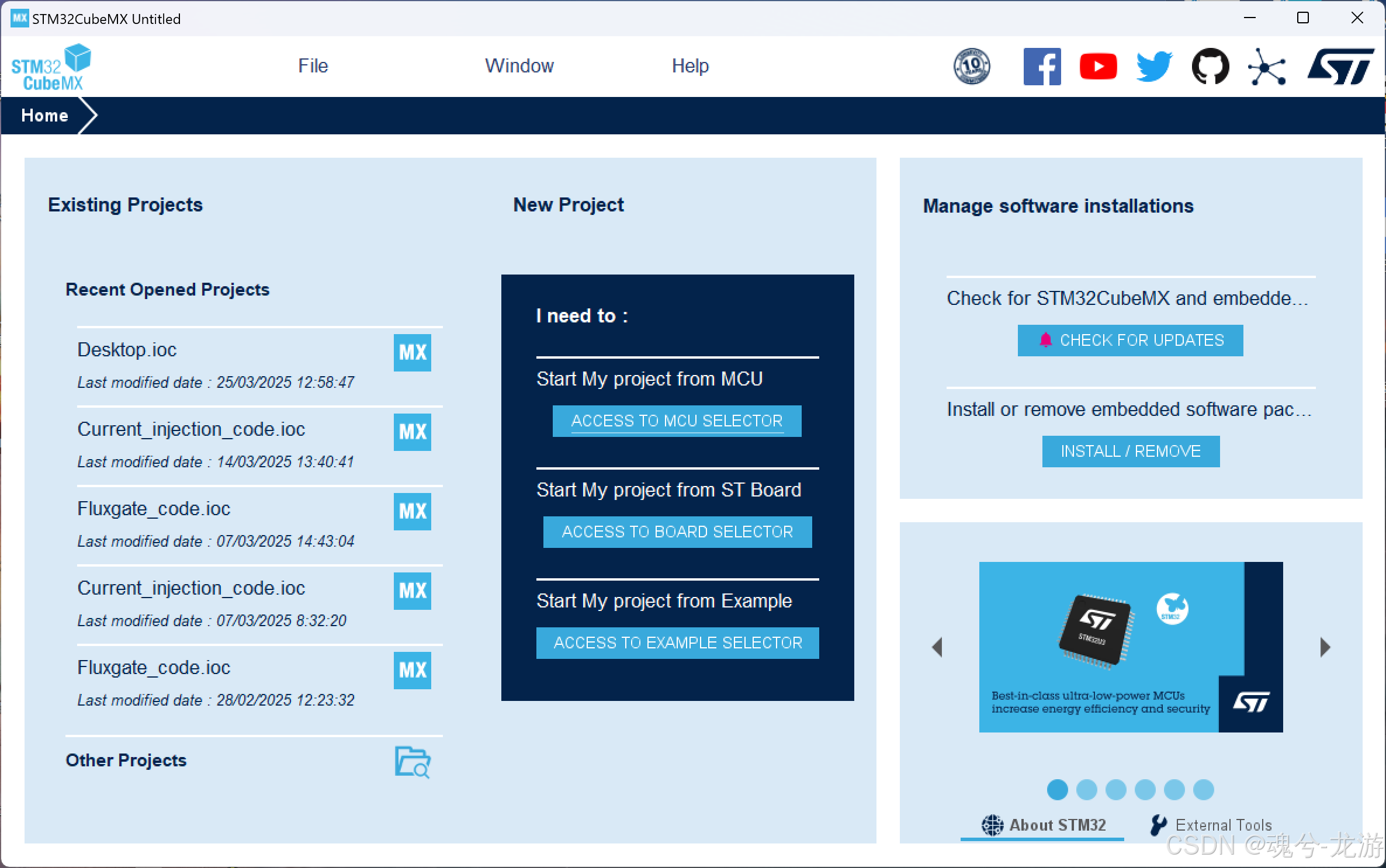Browse other projects folder icon
The width and height of the screenshot is (1386, 868).
[x=412, y=762]
